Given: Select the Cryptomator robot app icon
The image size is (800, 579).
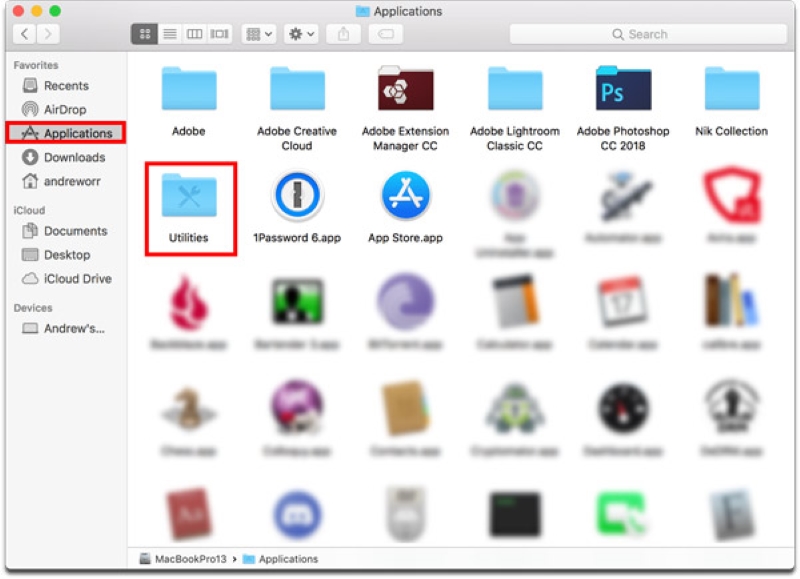Looking at the screenshot, I should [x=515, y=409].
